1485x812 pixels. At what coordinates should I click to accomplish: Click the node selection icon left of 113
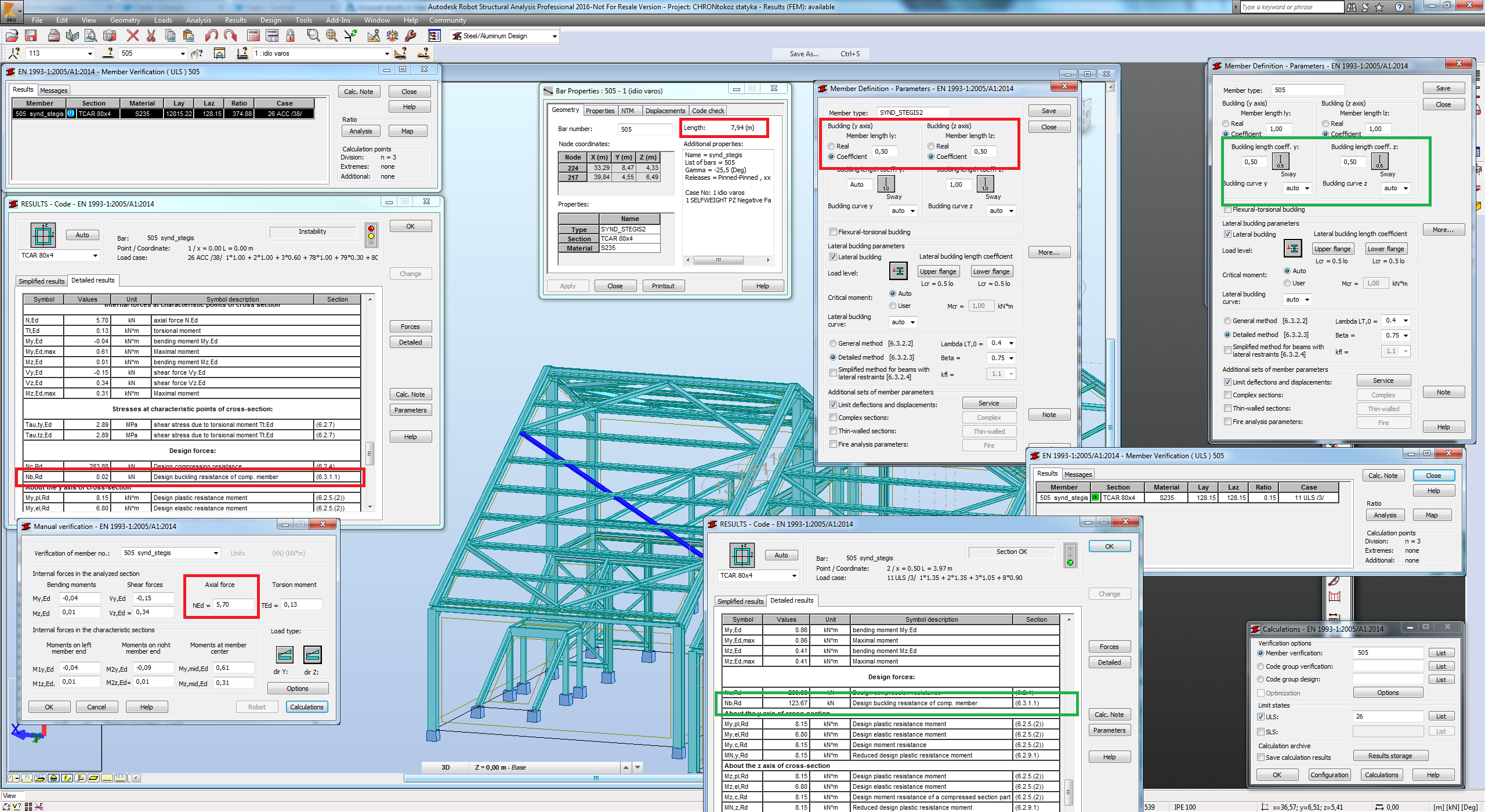pyautogui.click(x=15, y=53)
